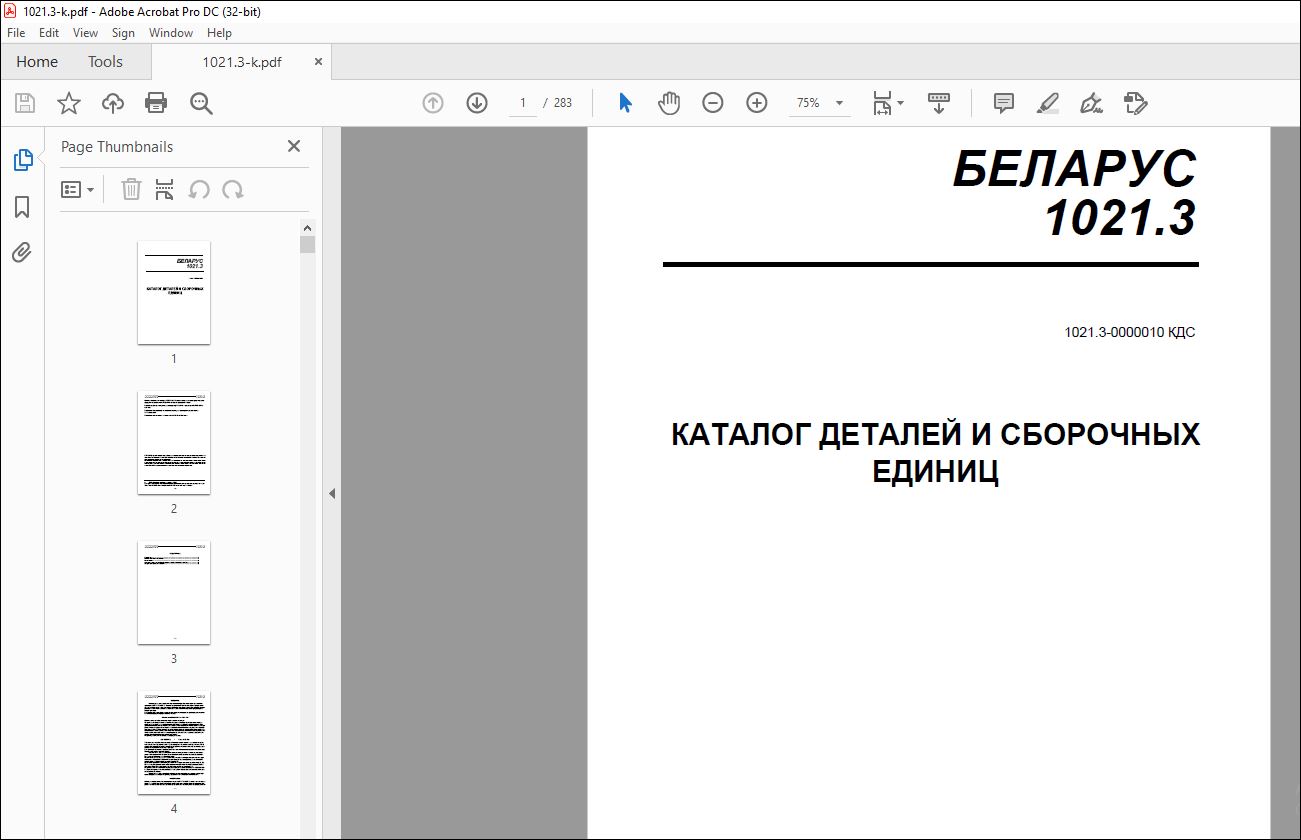Open the Attachments paperclip panel
Screen dimensions: 1301x840
[x=22, y=253]
